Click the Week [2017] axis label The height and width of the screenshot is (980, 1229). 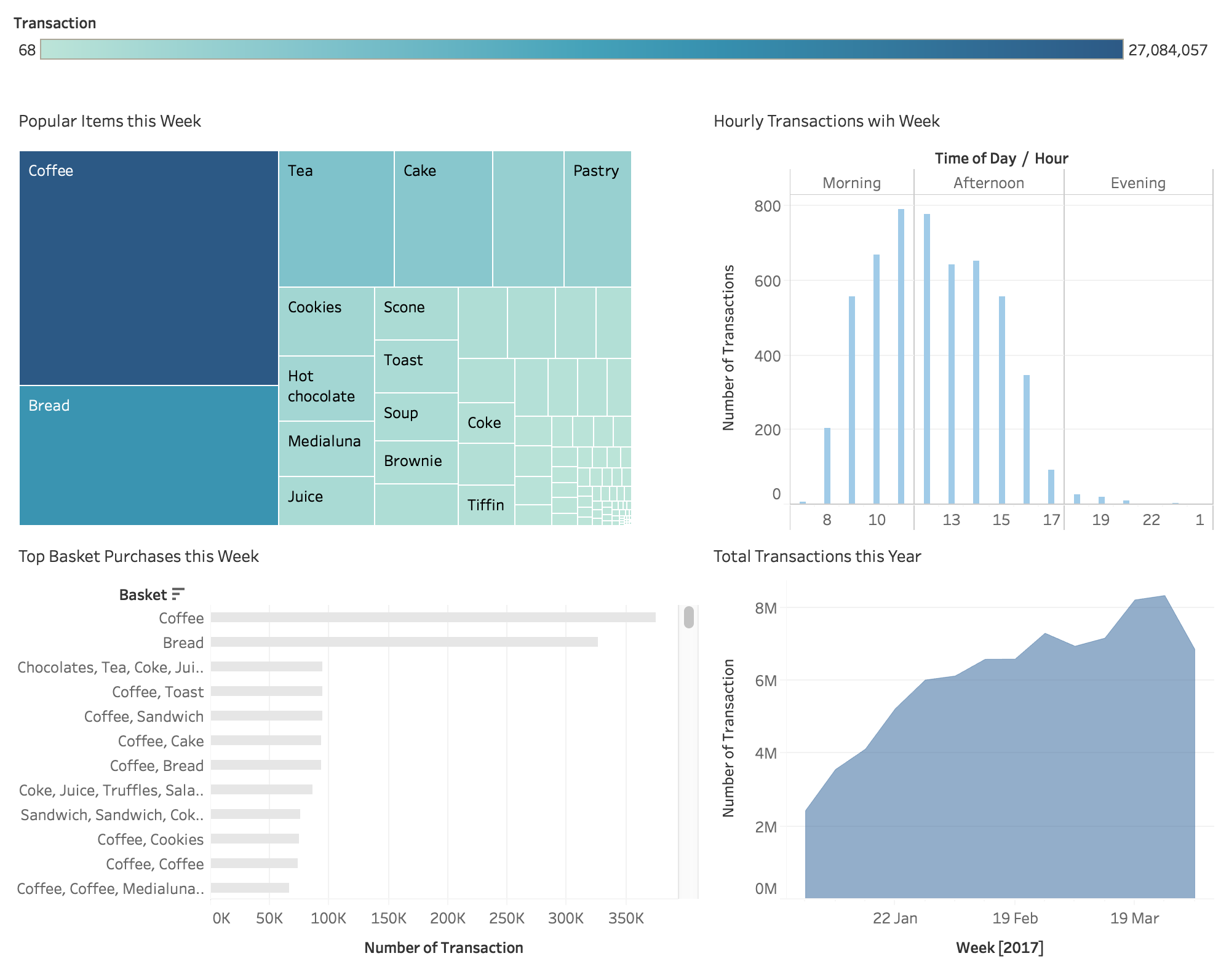[999, 947]
